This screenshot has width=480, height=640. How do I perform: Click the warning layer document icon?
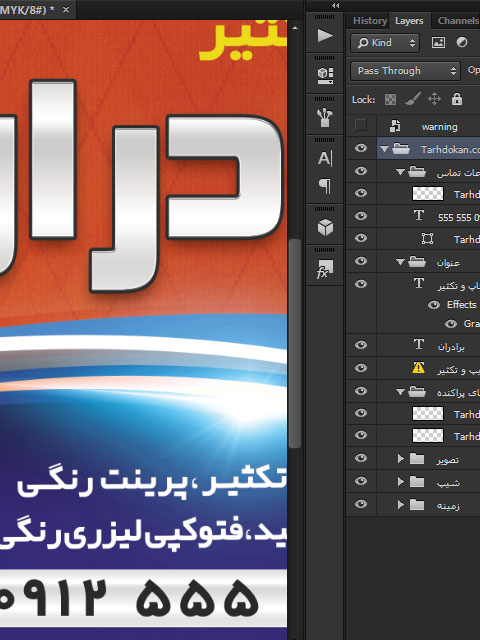point(395,126)
